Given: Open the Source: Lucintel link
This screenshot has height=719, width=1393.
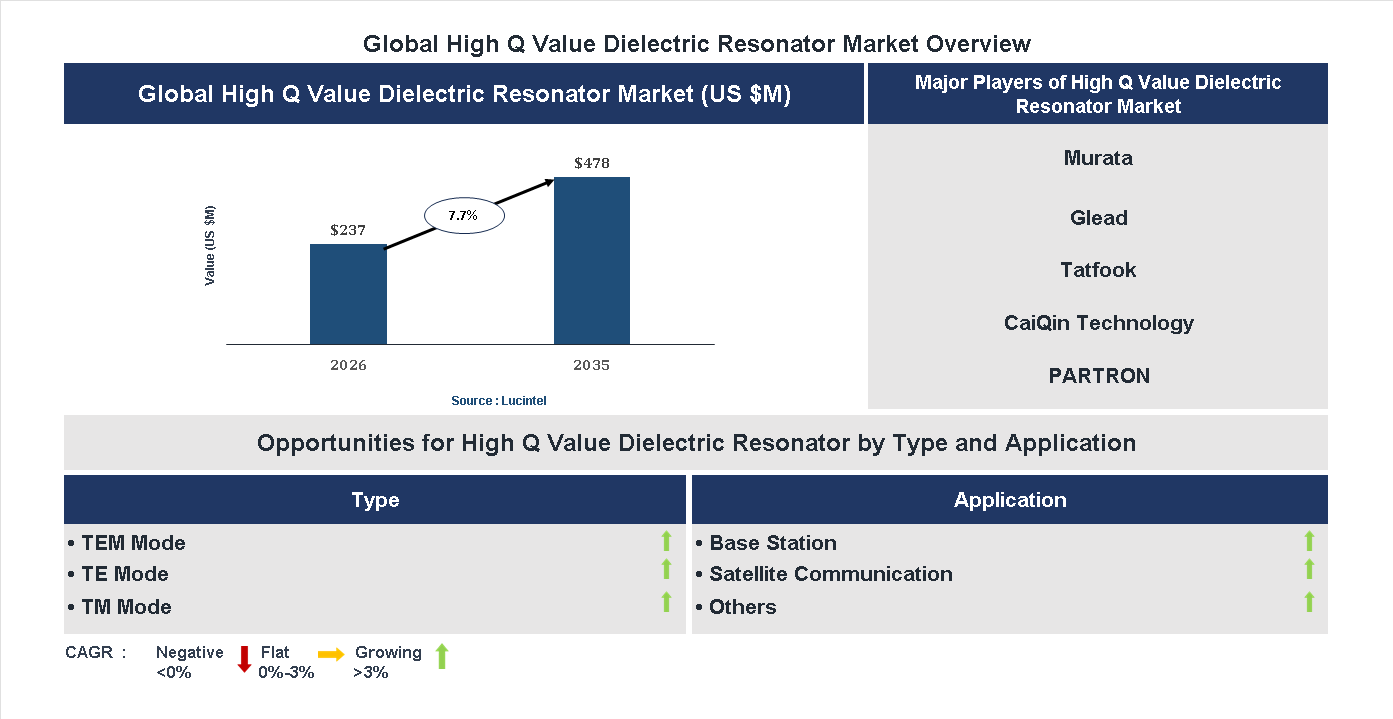Looking at the screenshot, I should (498, 400).
